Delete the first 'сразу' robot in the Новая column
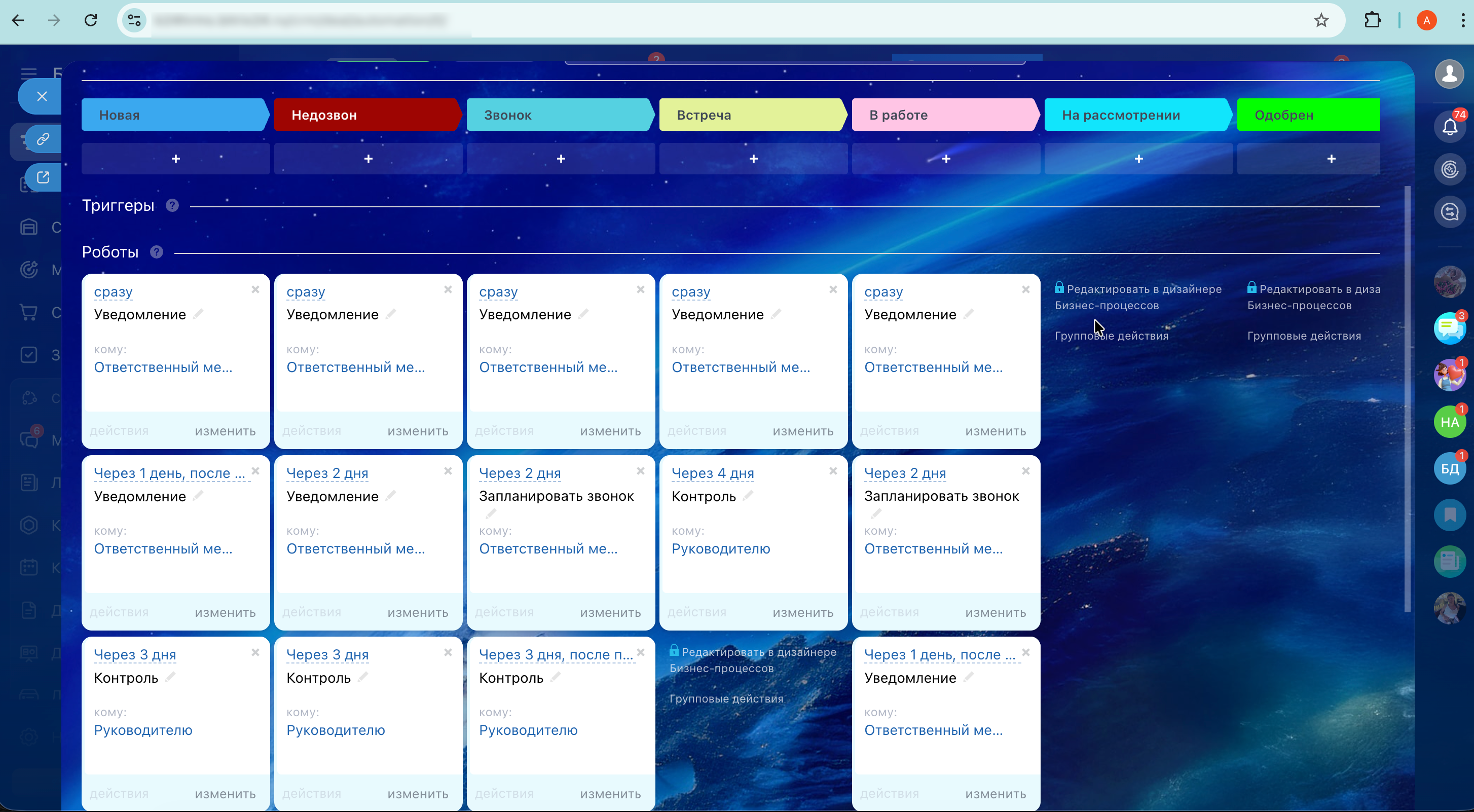Image resolution: width=1474 pixels, height=812 pixels. (255, 289)
